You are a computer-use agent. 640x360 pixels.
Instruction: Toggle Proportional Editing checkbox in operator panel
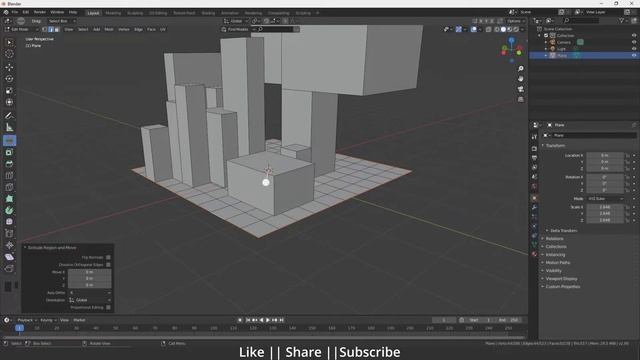pos(108,307)
